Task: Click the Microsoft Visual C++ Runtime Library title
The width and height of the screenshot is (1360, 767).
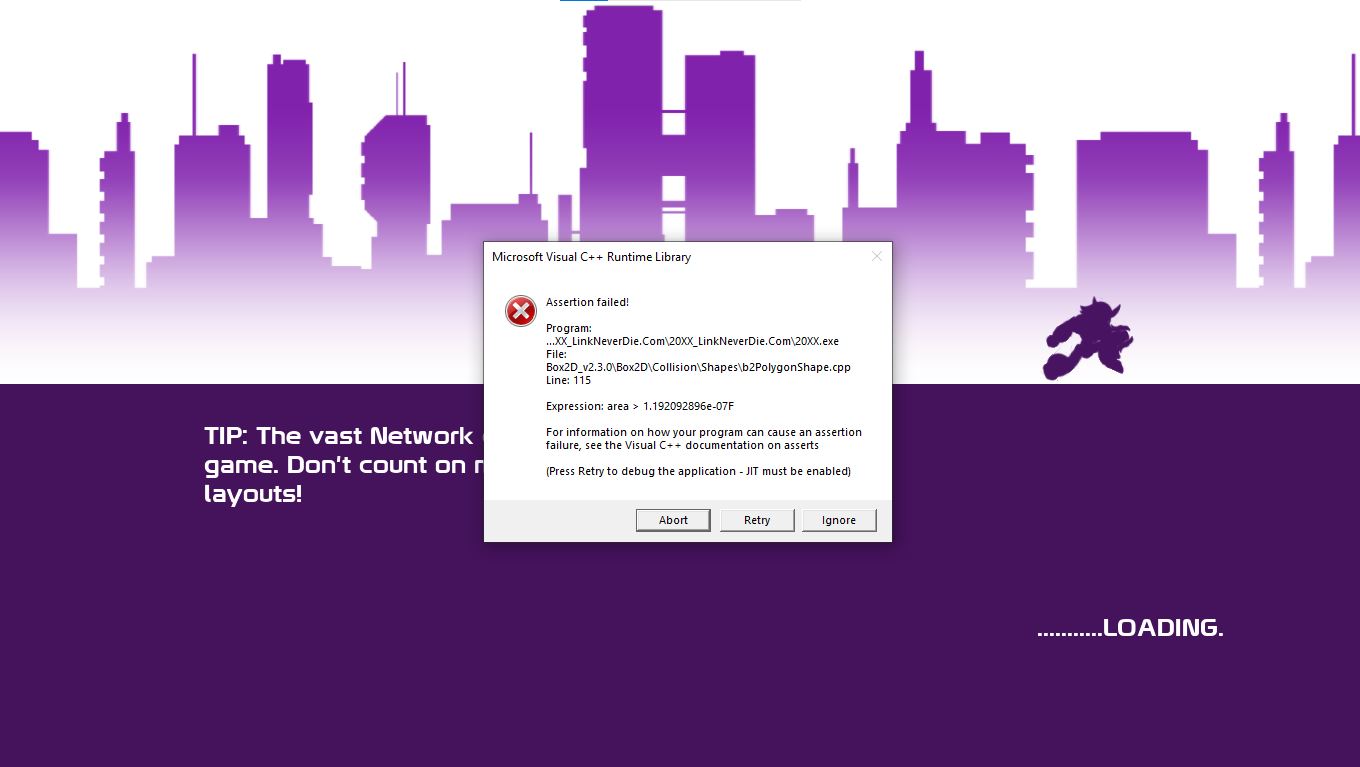Action: coord(591,257)
